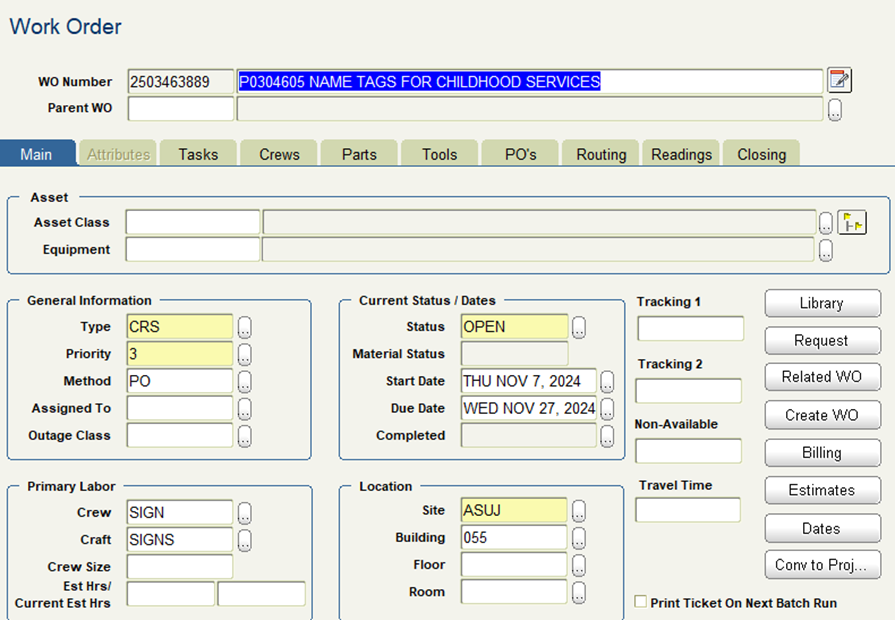Open the WO description notes editor icon
The height and width of the screenshot is (620, 895).
pos(839,80)
